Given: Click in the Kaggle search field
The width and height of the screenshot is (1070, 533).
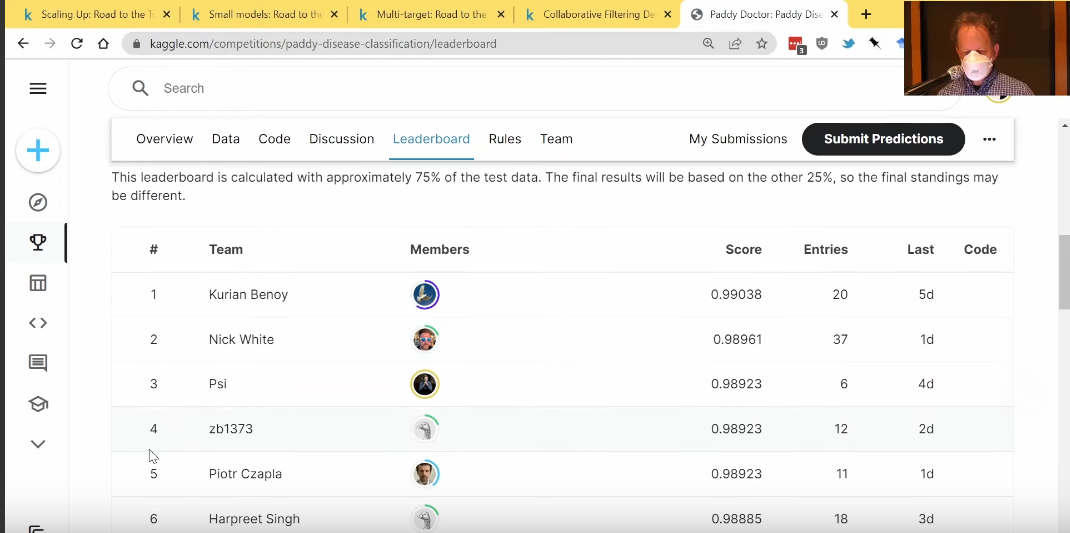Looking at the screenshot, I should click(500, 89).
